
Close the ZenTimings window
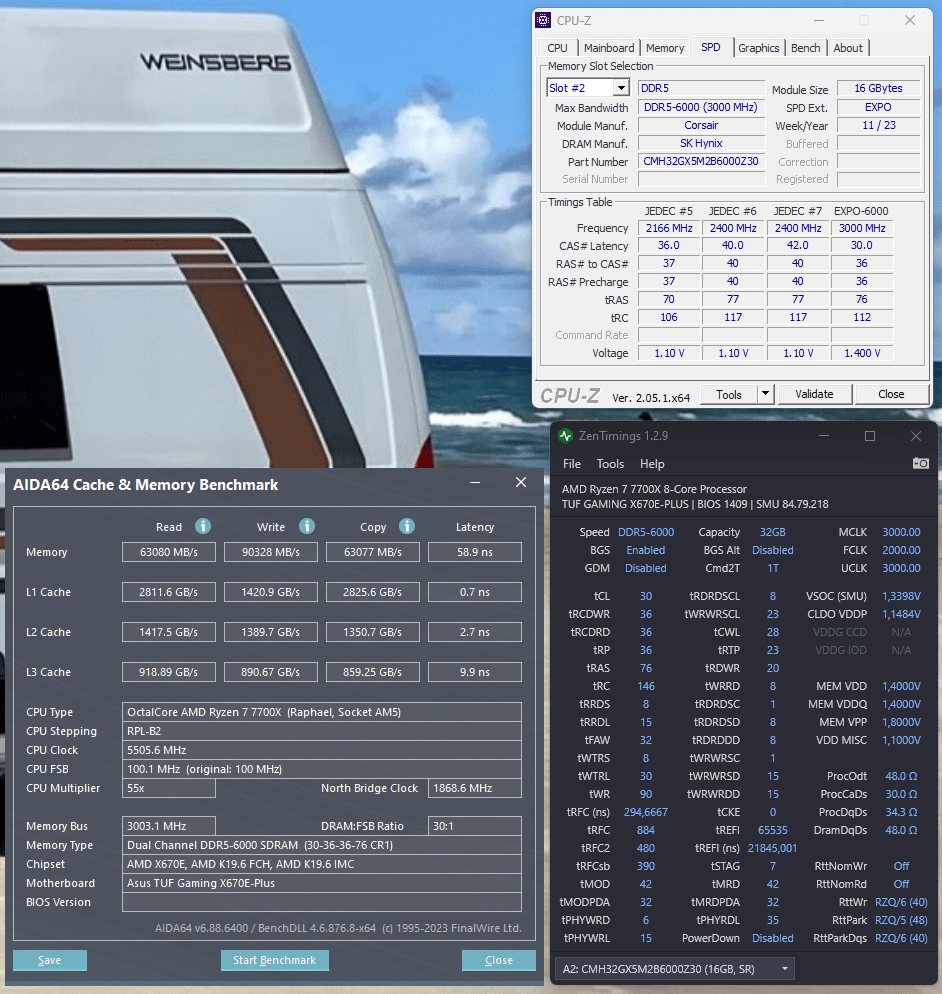916,436
